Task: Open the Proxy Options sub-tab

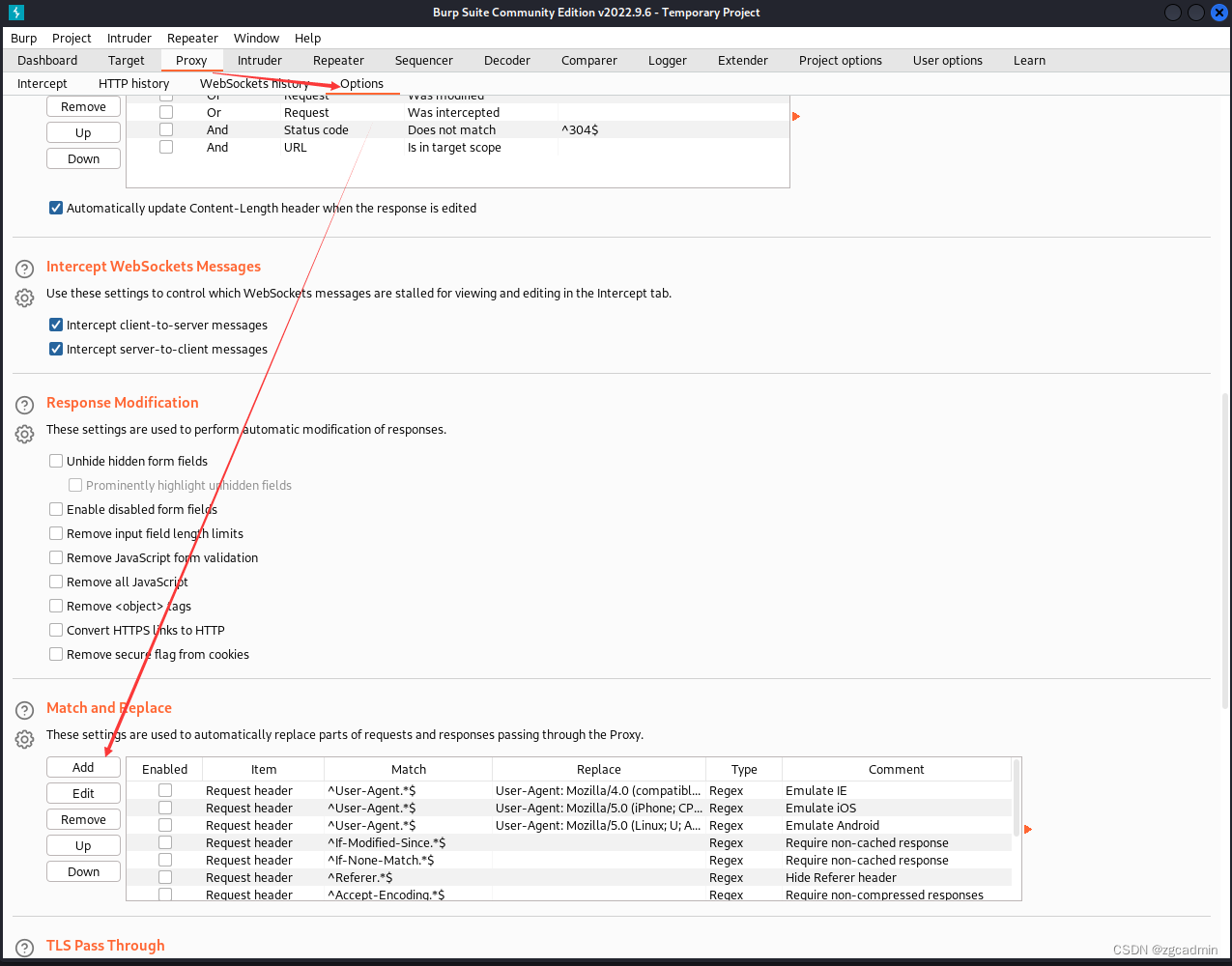Action: (x=362, y=83)
